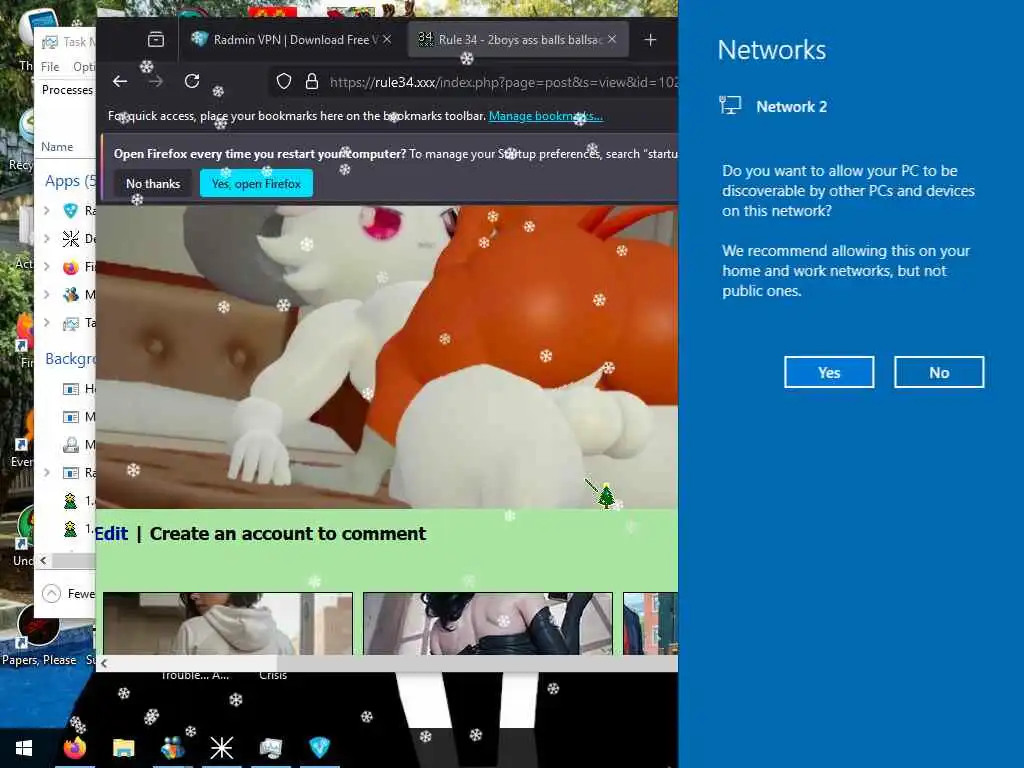Click the Edit link below the post
This screenshot has width=1024, height=768.
coord(112,534)
